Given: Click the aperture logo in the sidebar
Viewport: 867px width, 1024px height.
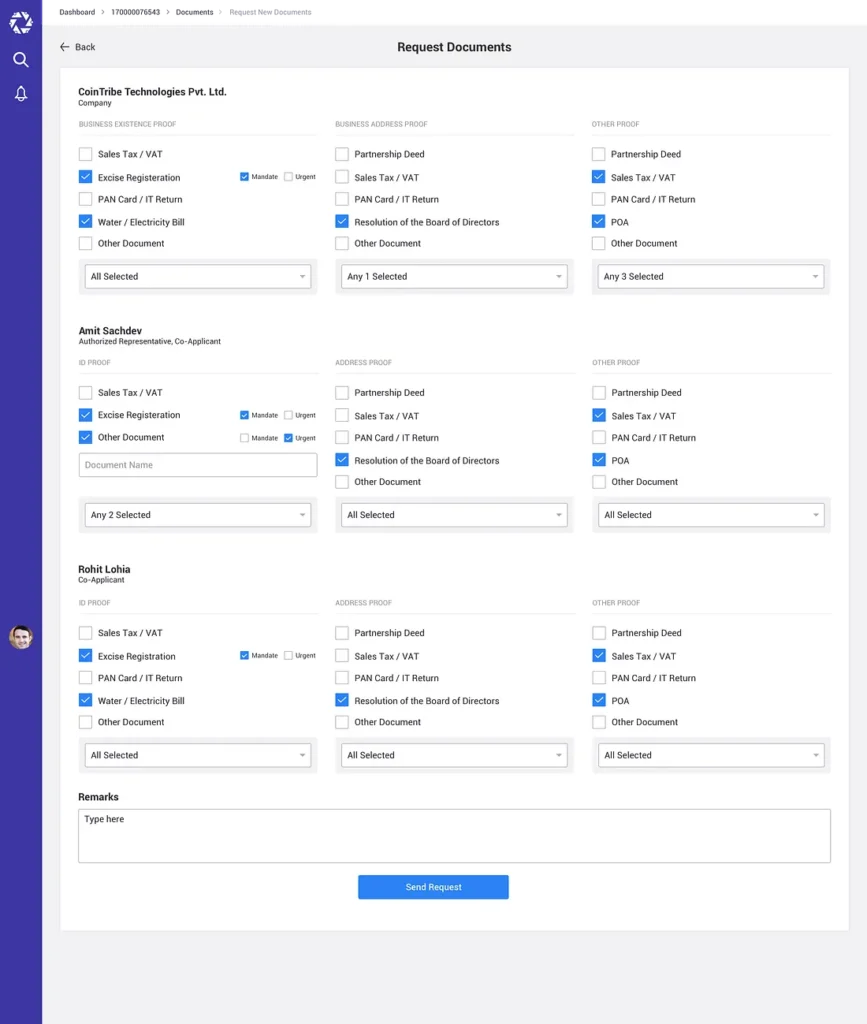Looking at the screenshot, I should (21, 23).
